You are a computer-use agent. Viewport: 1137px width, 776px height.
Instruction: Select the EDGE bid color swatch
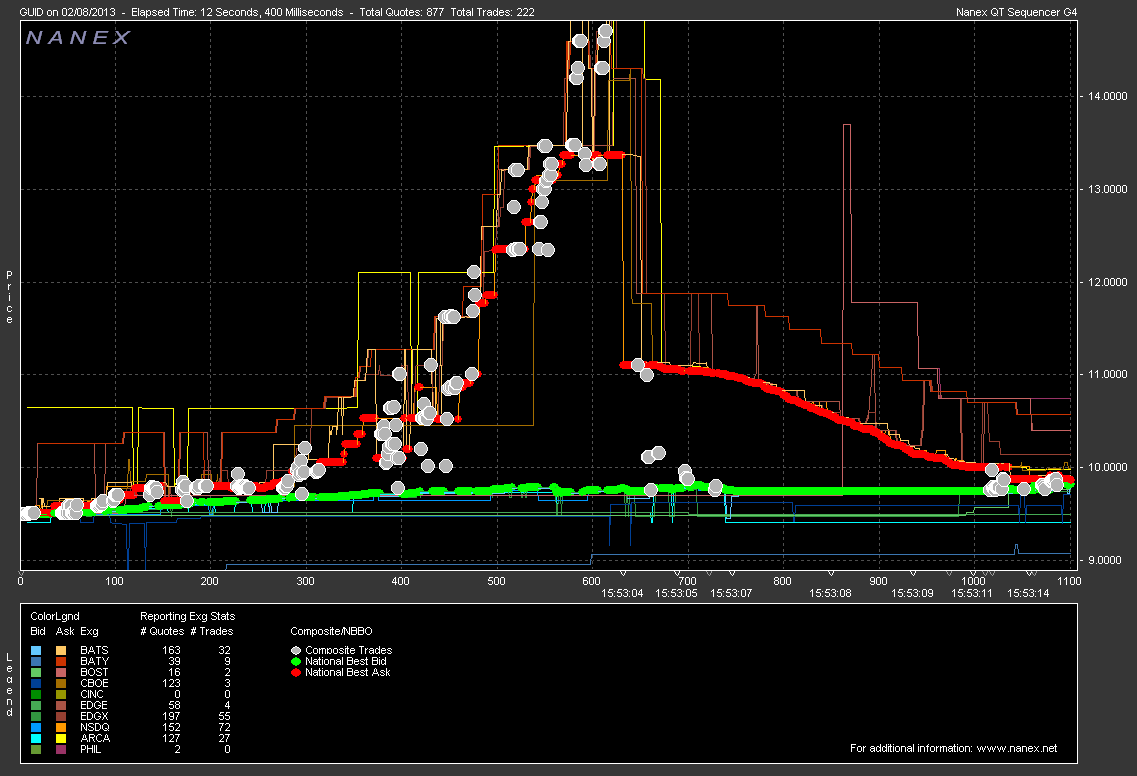pos(37,705)
